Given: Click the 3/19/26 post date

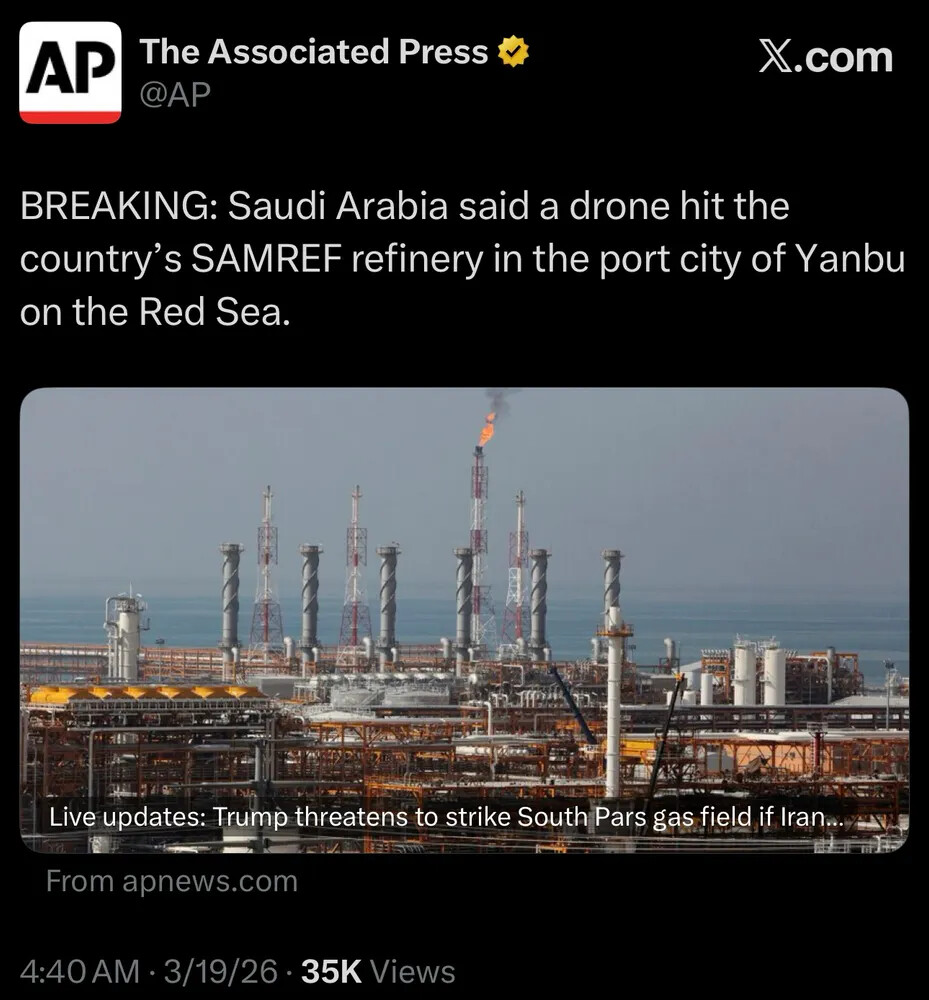Looking at the screenshot, I should tap(221, 971).
